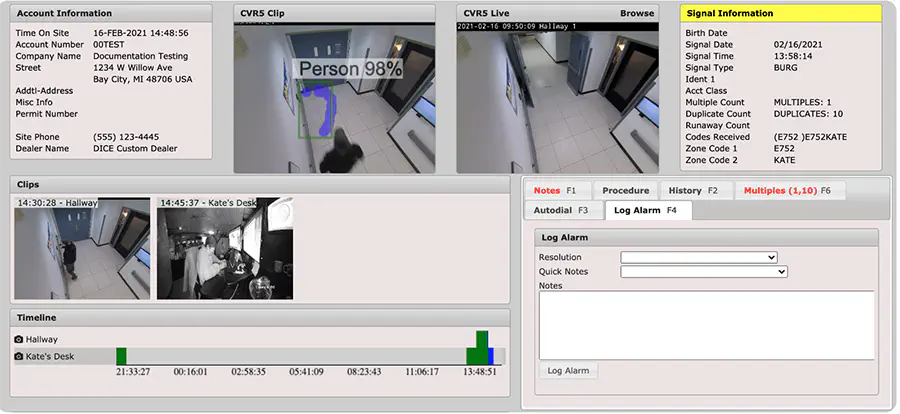The height and width of the screenshot is (414, 900).
Task: Click the MULTIPLES: 1 value
Action: point(802,102)
